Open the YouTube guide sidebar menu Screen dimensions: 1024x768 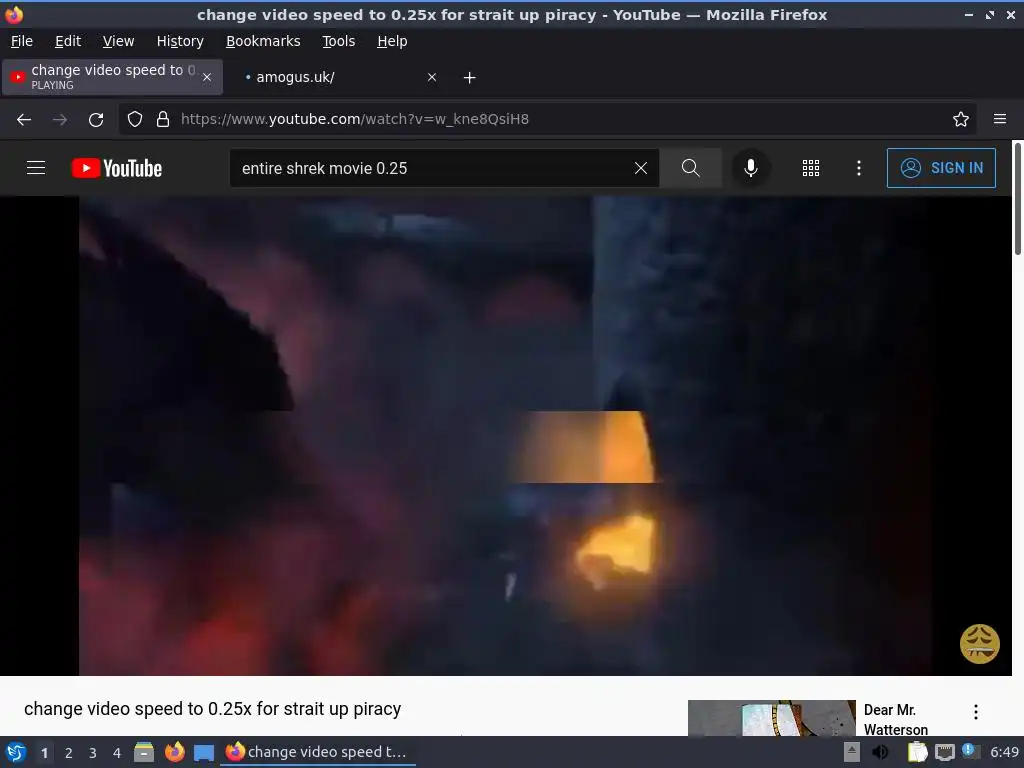point(36,168)
